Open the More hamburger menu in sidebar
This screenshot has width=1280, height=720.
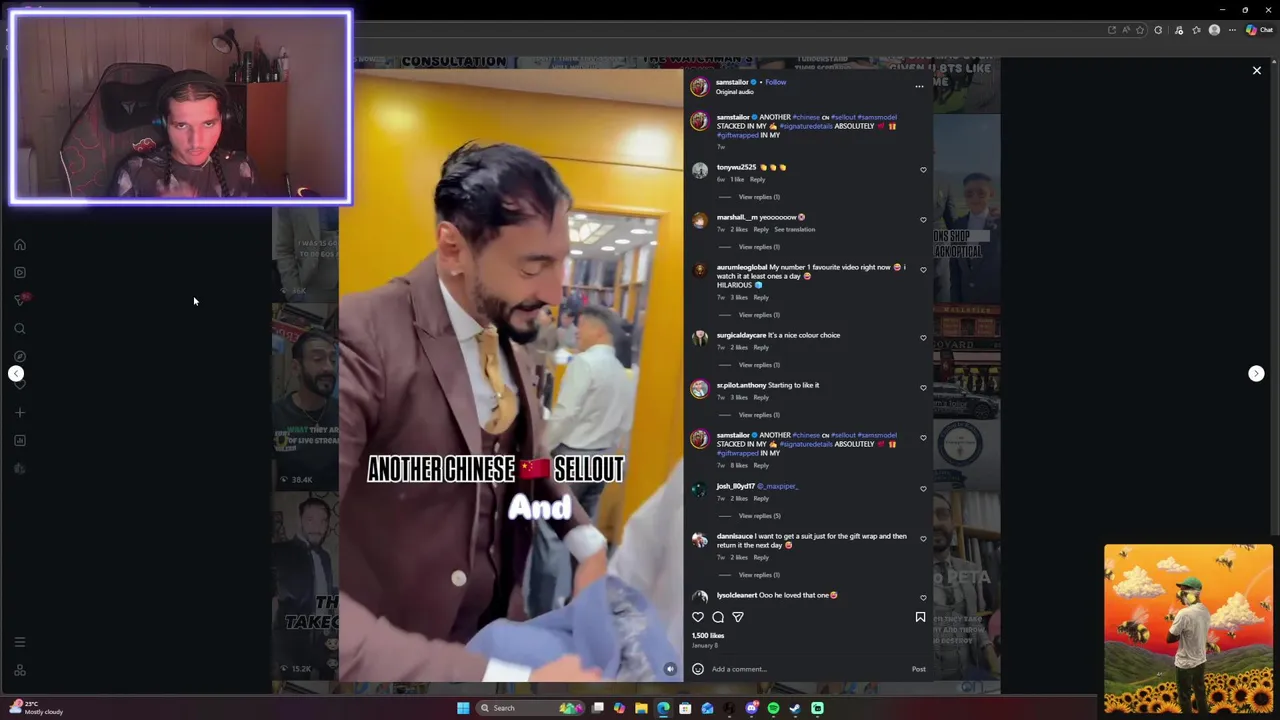point(19,642)
